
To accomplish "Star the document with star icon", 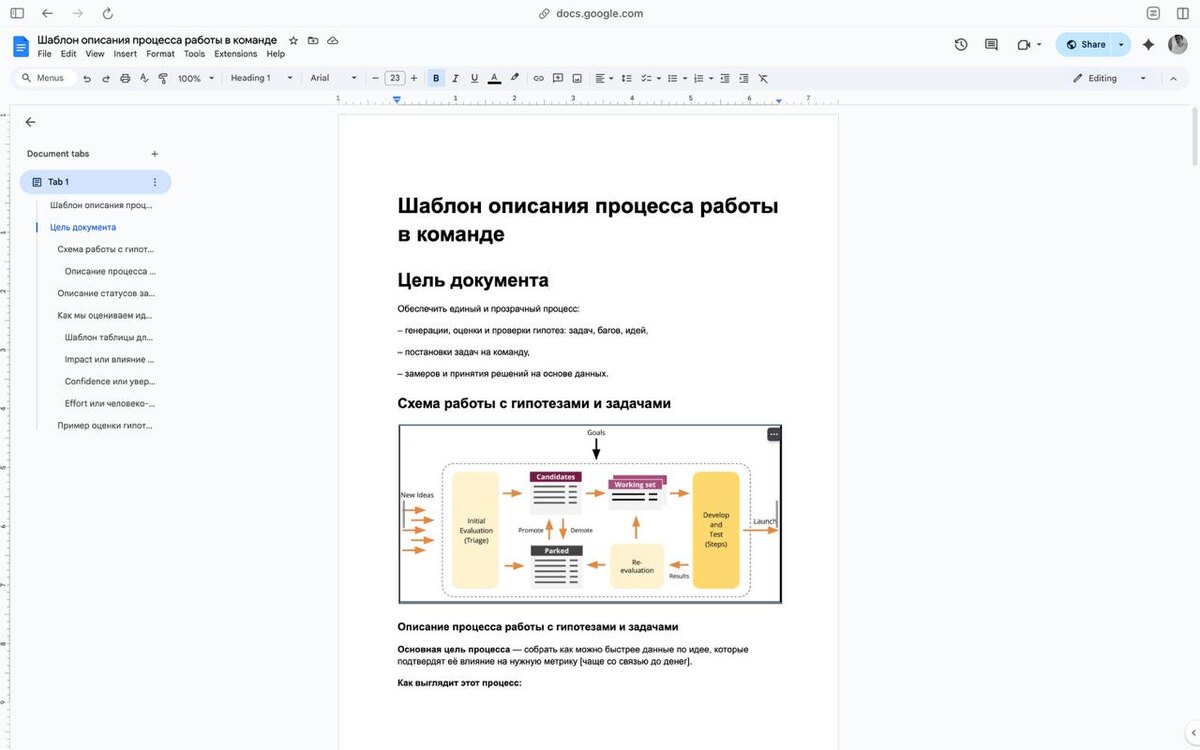I will [293, 40].
